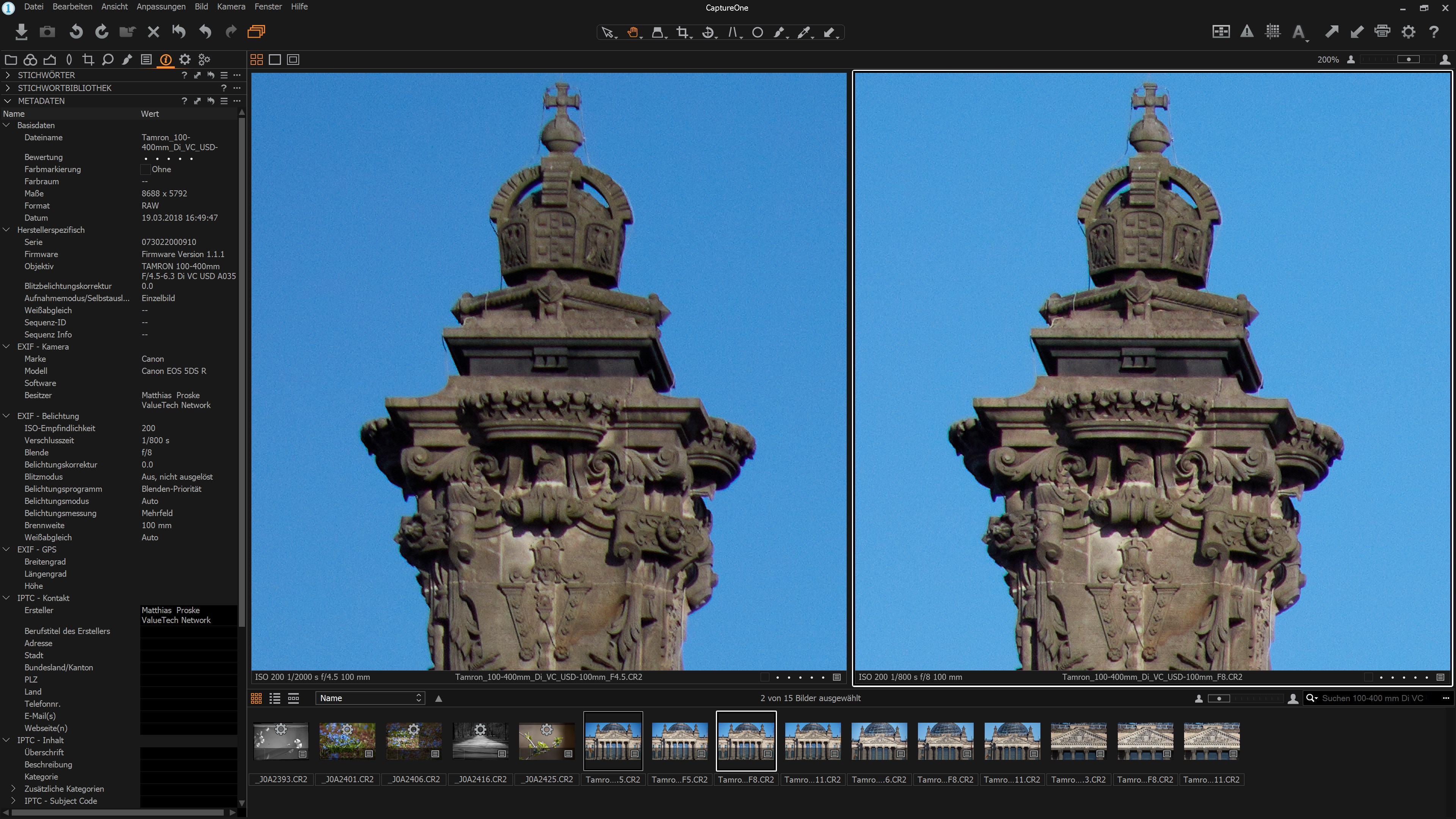Image resolution: width=1456 pixels, height=819 pixels.
Task: Open the Anpassungen menu
Action: [160, 7]
